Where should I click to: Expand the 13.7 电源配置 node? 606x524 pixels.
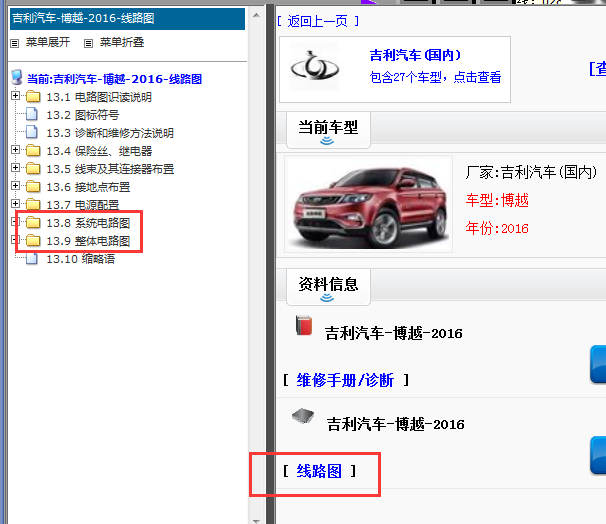tap(15, 203)
